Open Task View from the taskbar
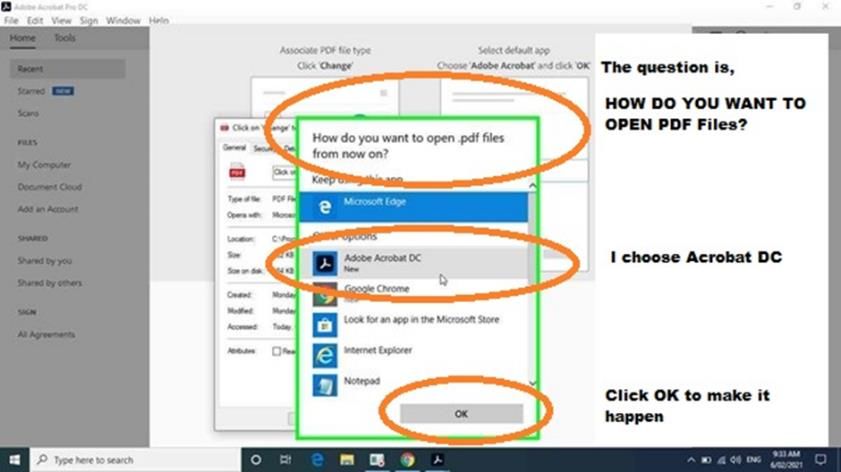841x472 pixels. 285,460
